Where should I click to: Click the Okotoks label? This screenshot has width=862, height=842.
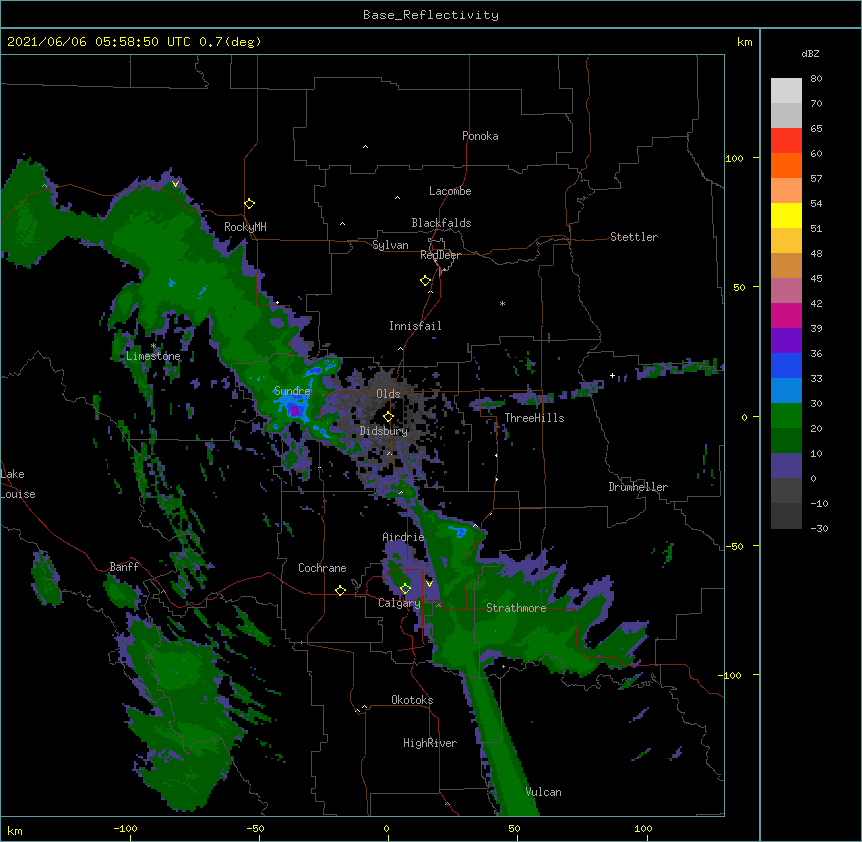(412, 700)
